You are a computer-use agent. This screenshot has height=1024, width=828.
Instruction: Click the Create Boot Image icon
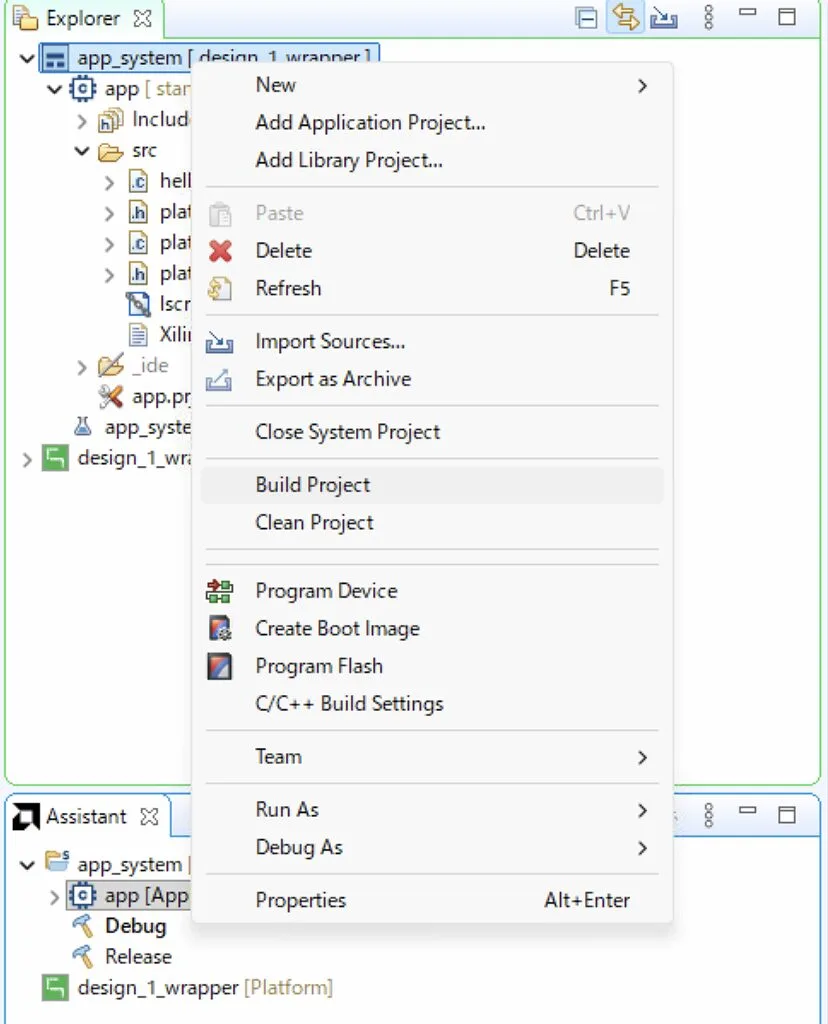click(x=219, y=629)
